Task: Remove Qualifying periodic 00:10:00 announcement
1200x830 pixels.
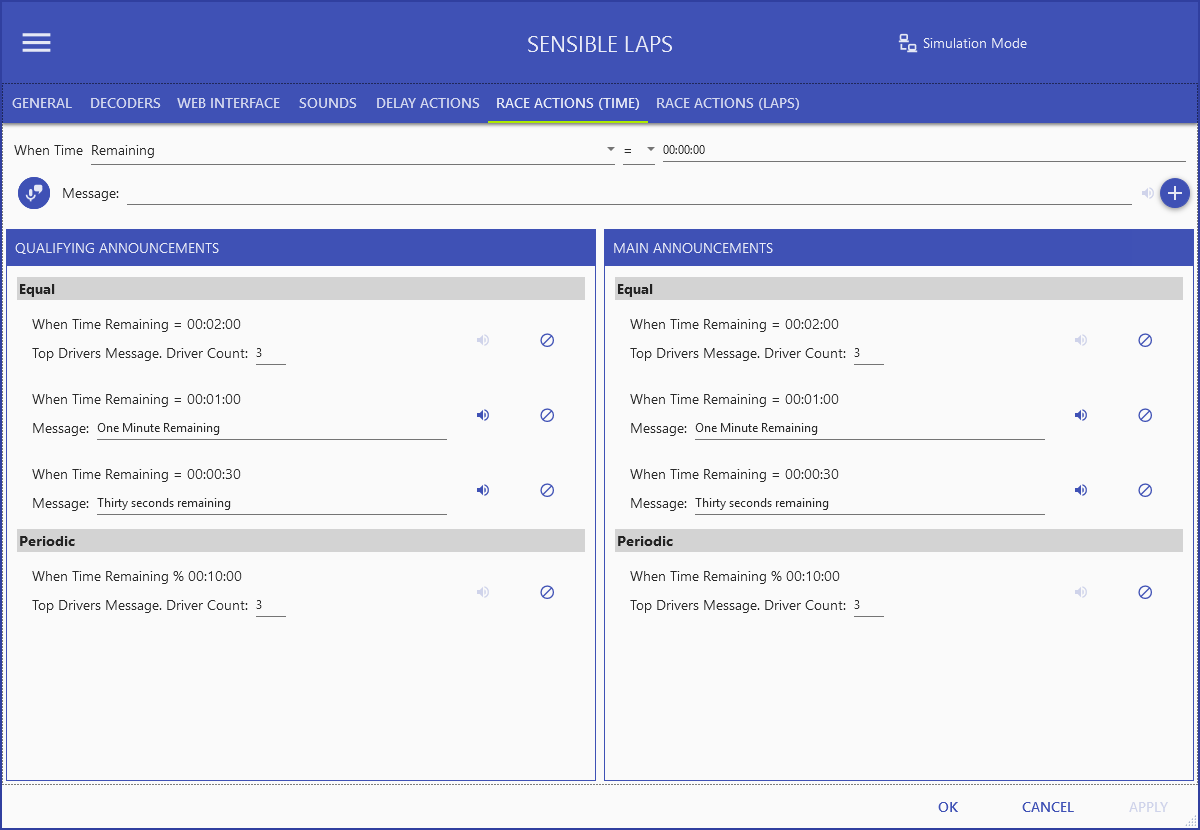Action: coord(547,592)
